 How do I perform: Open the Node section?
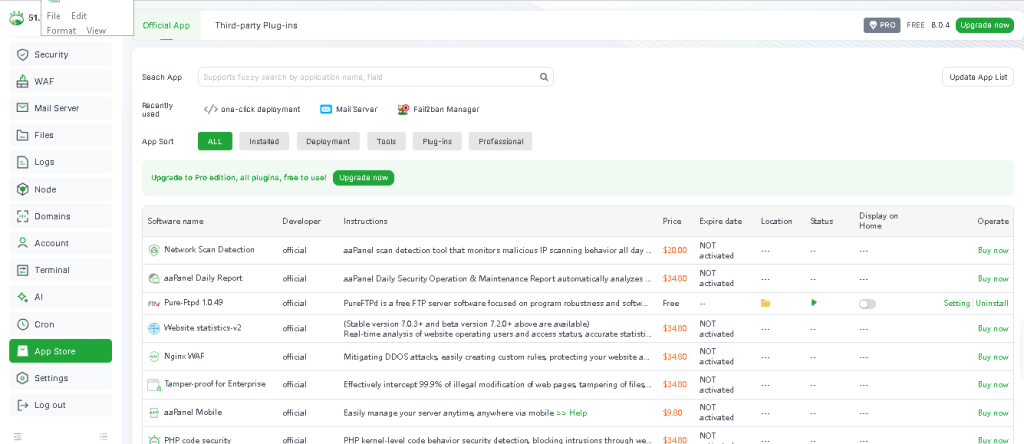[x=60, y=189]
